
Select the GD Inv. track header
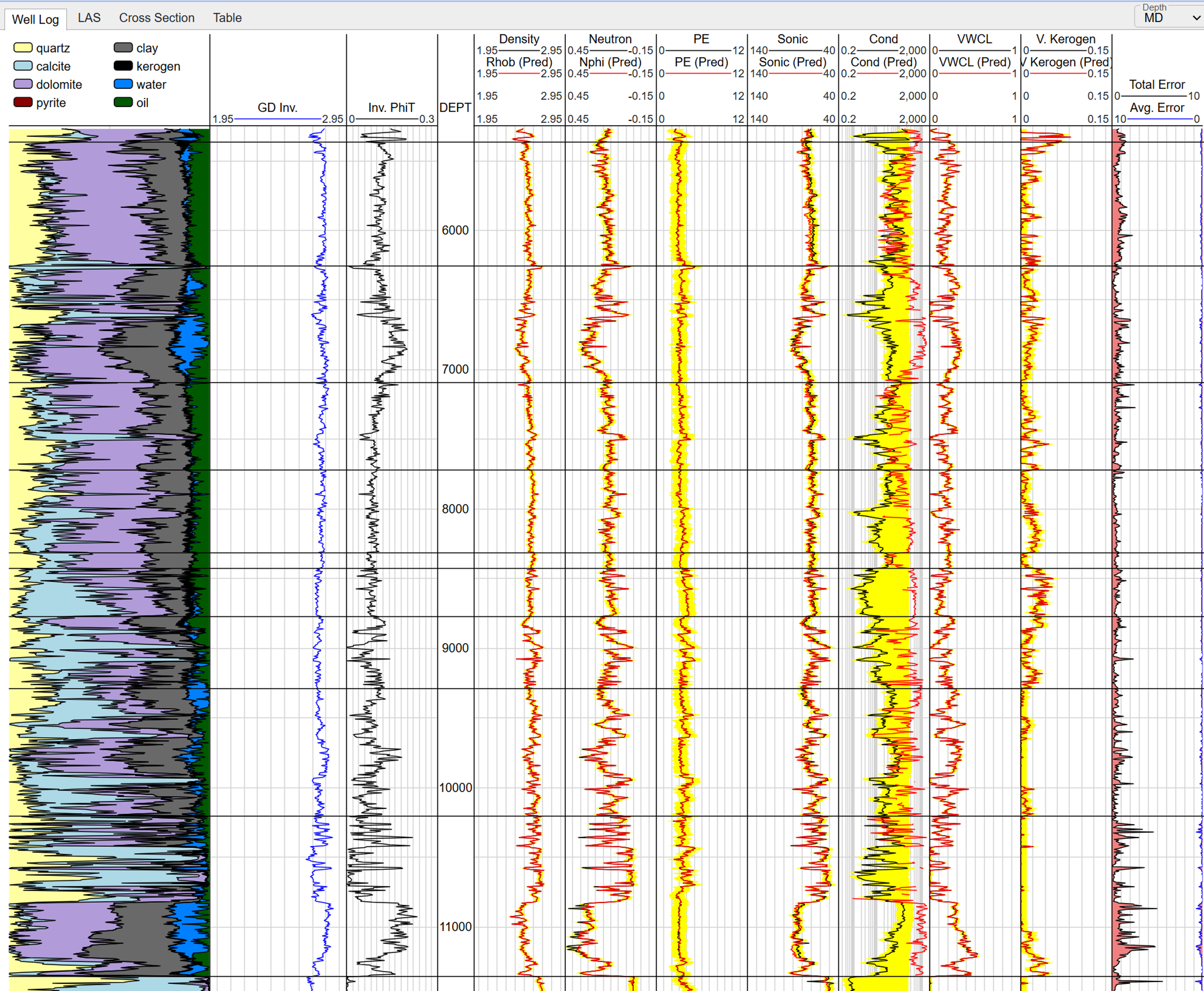click(x=277, y=107)
